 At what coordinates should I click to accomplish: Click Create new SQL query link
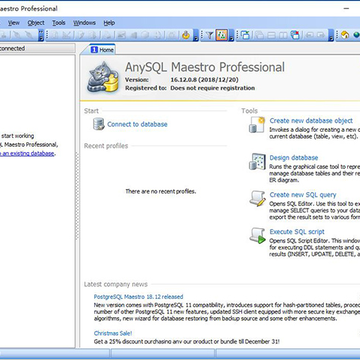[x=303, y=195]
